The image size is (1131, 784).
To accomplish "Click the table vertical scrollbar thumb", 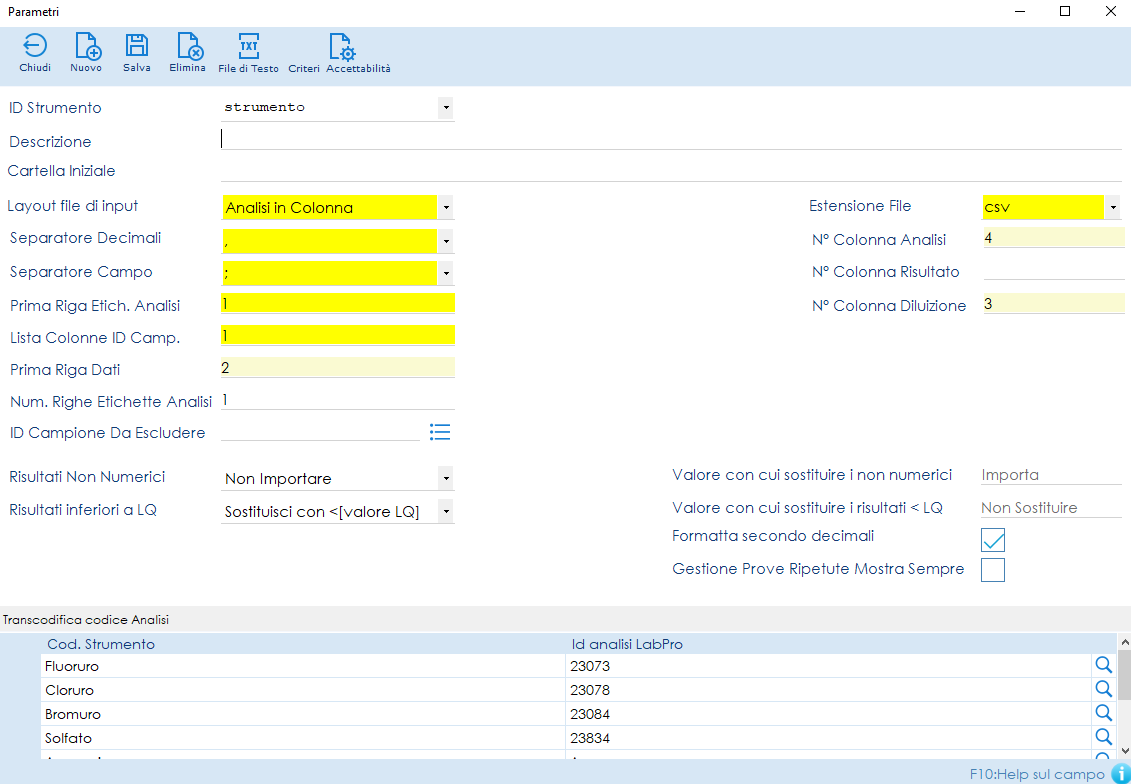I will click(1124, 674).
